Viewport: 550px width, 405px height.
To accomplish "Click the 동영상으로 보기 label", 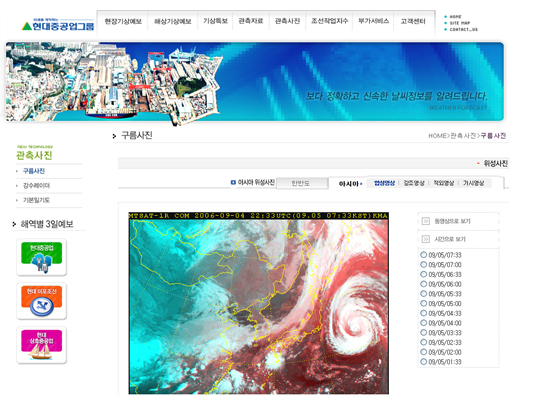I will (x=452, y=221).
